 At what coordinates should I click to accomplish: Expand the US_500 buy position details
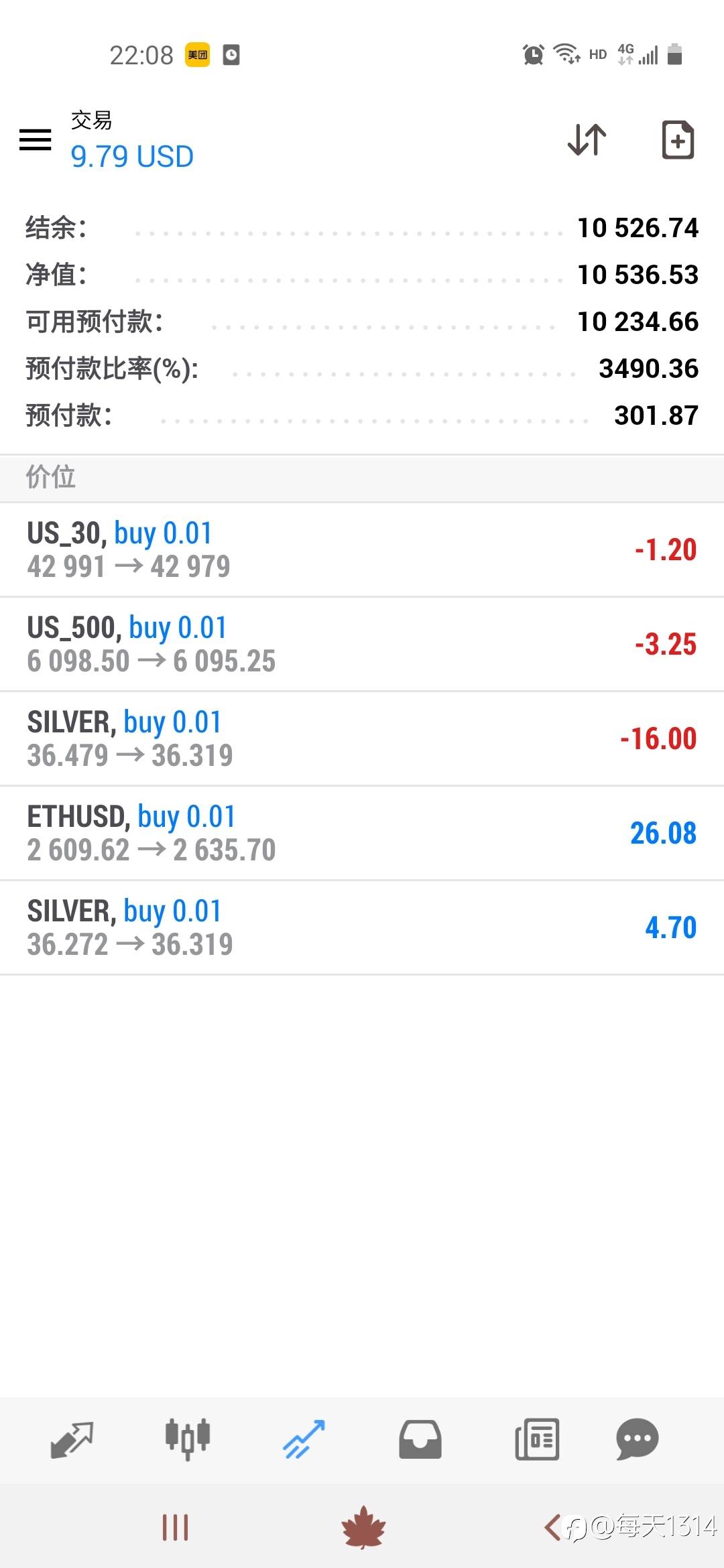click(x=362, y=644)
